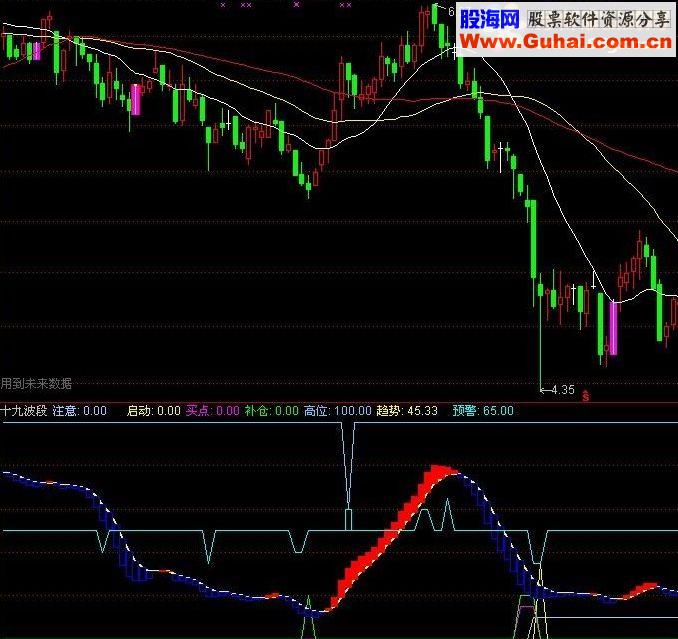This screenshot has width=678, height=639.
Task: Select the 注意: 0.00 indicator value
Action: coord(80,410)
